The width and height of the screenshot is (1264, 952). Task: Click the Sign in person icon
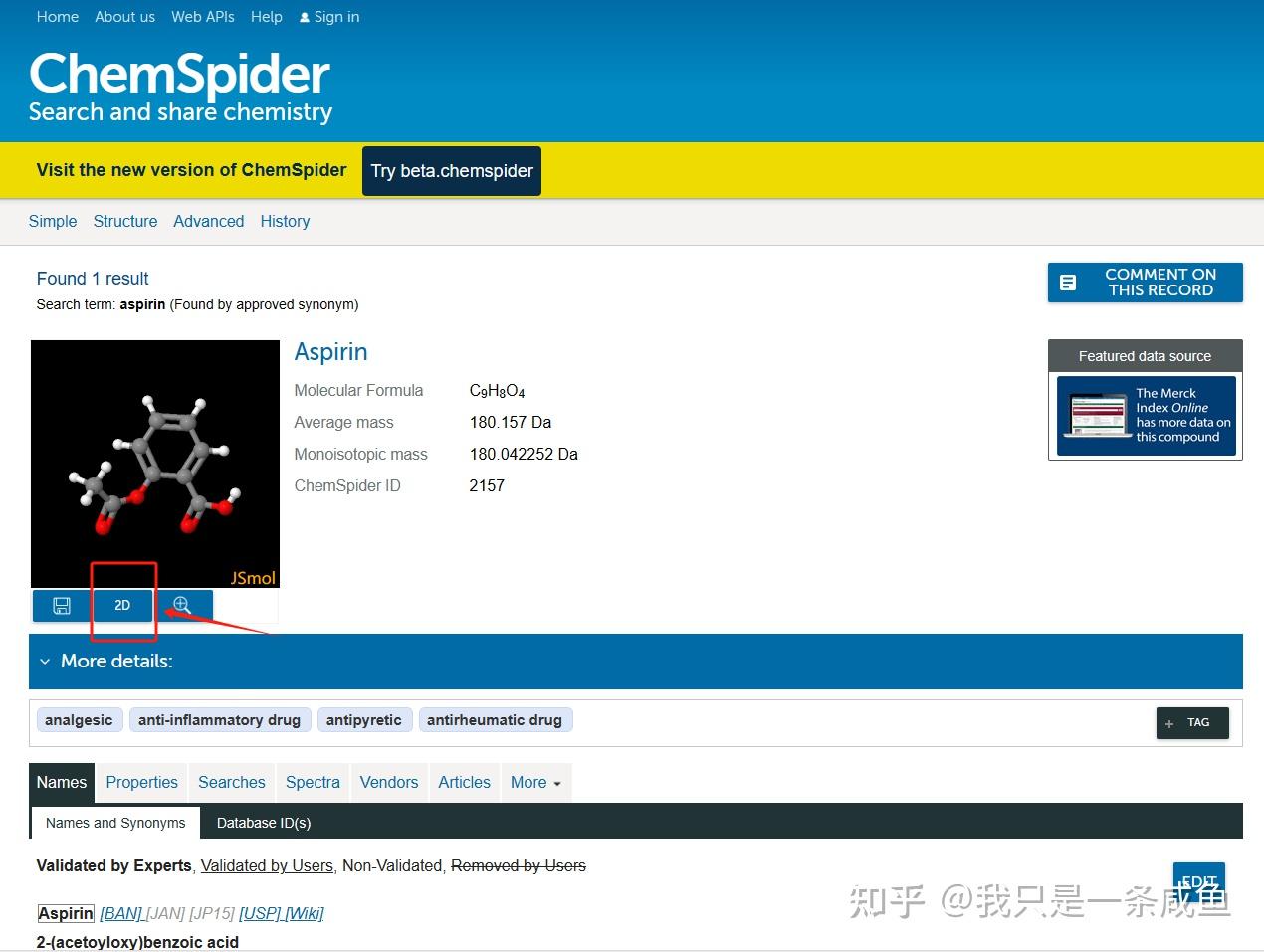[x=304, y=16]
